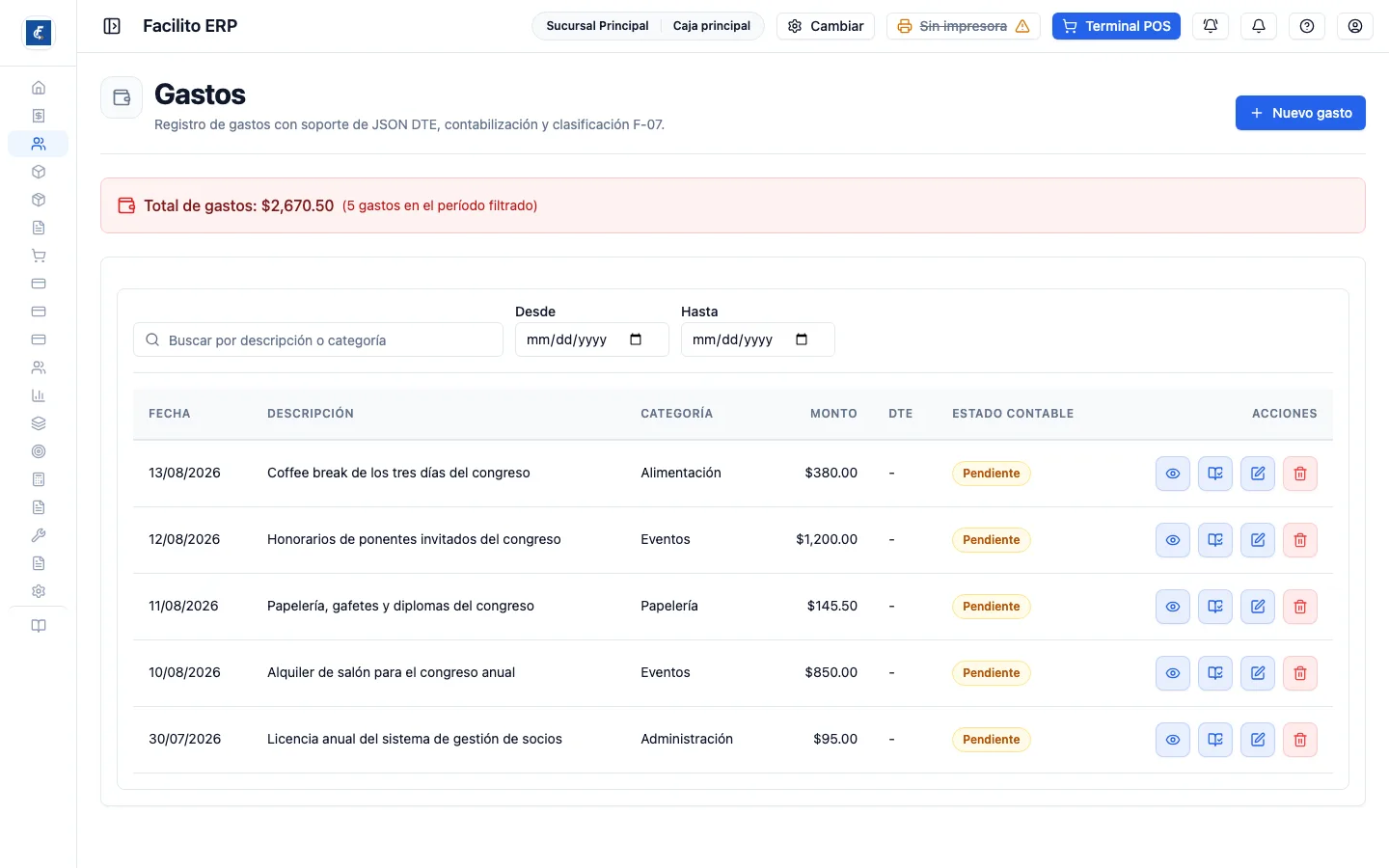Image resolution: width=1389 pixels, height=868 pixels.
Task: Open the target sidebar icon
Action: 39,451
